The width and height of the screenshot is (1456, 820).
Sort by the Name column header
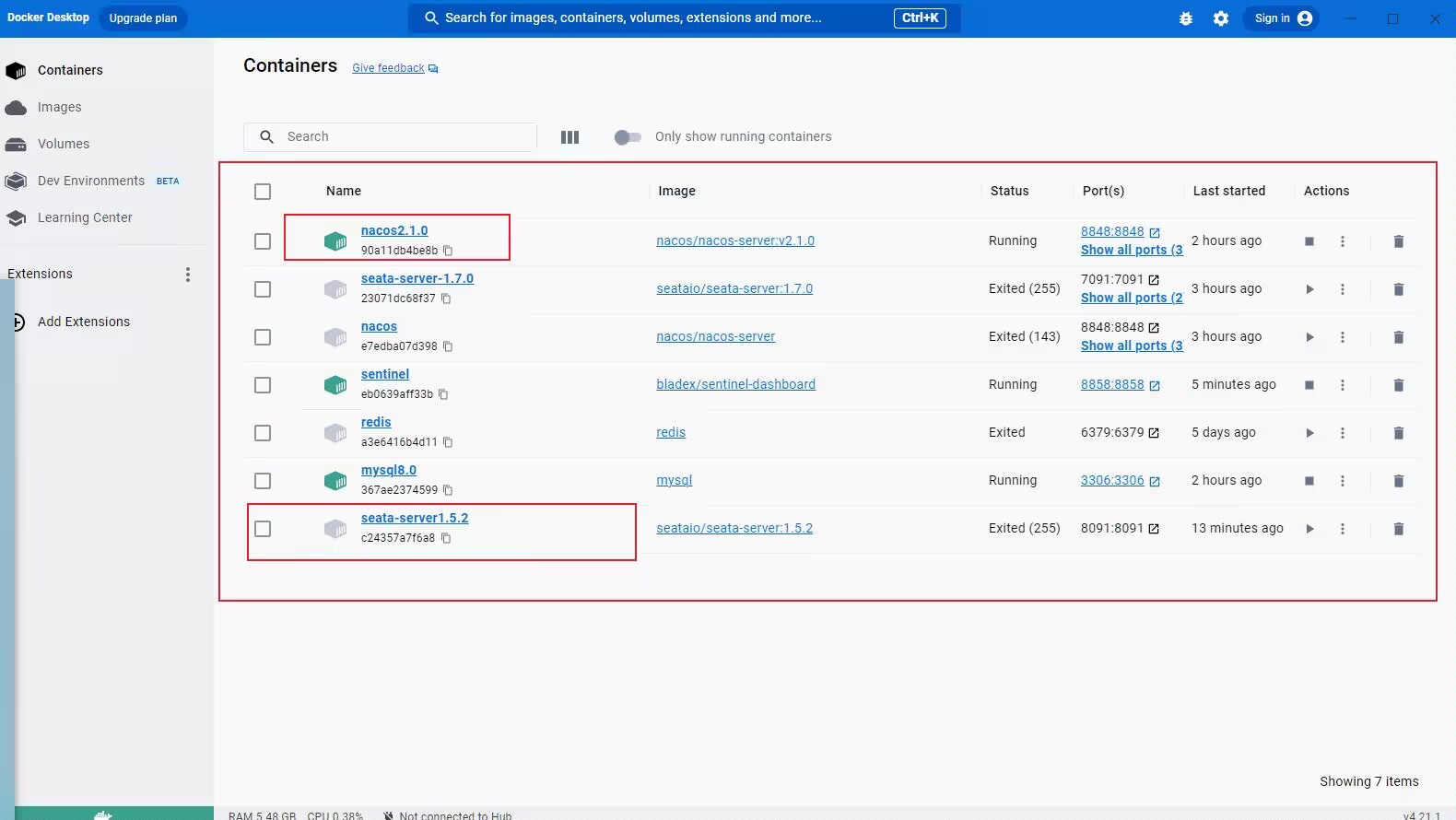344,191
